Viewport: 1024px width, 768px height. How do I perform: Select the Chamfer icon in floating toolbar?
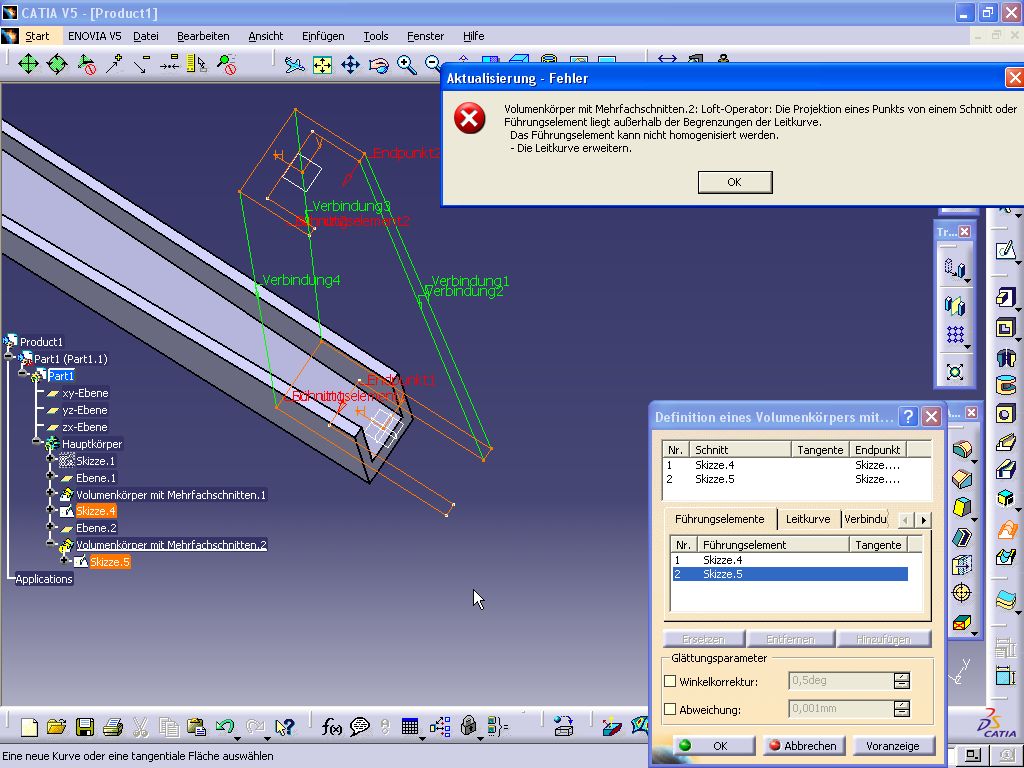point(962,479)
